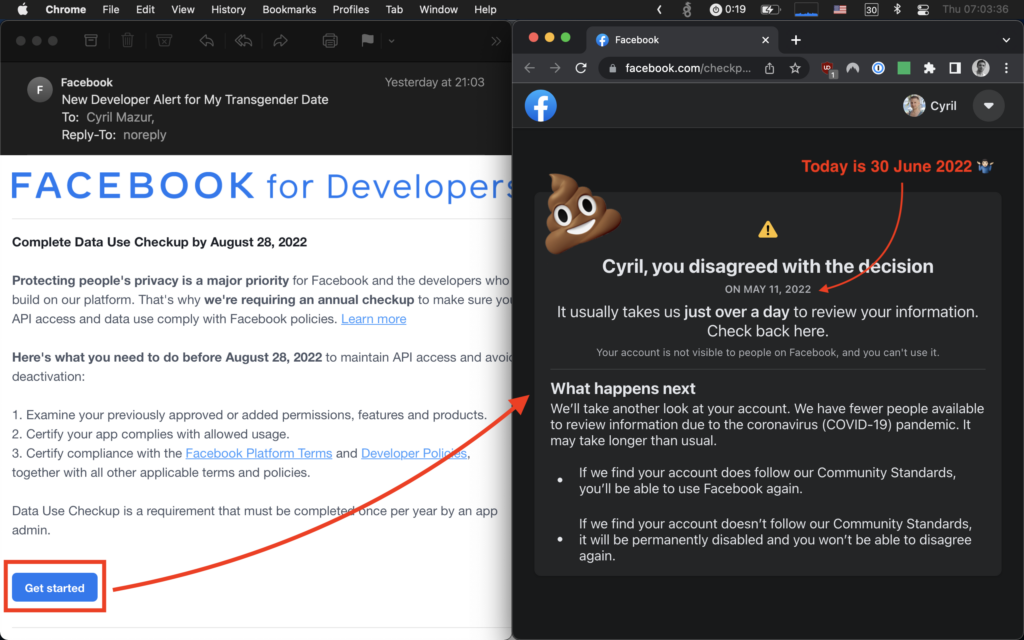Viewport: 1024px width, 640px height.
Task: Click the Facebook sender avatar in Mail
Action: pyautogui.click(x=40, y=90)
